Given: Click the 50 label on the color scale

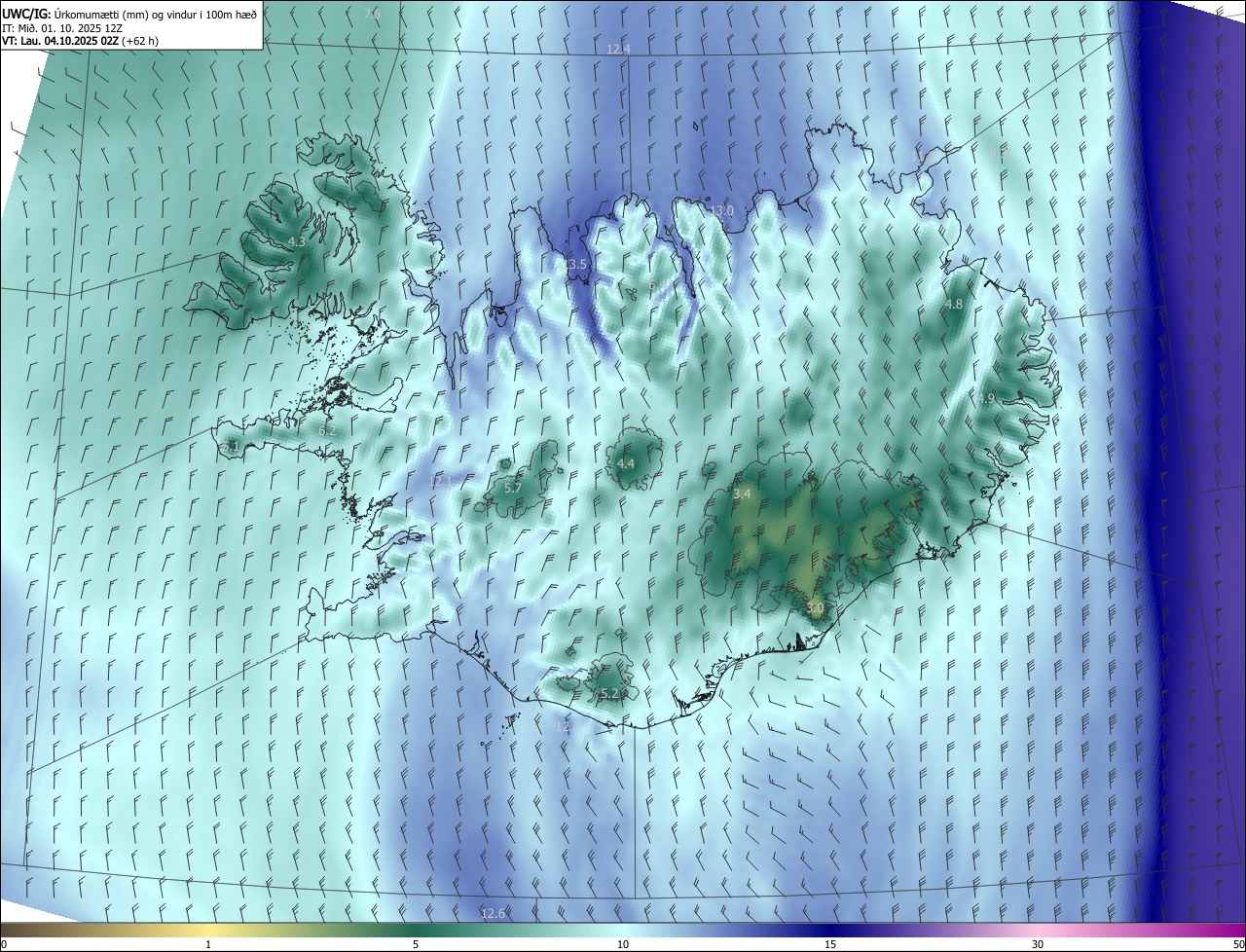Looking at the screenshot, I should click(x=1237, y=944).
